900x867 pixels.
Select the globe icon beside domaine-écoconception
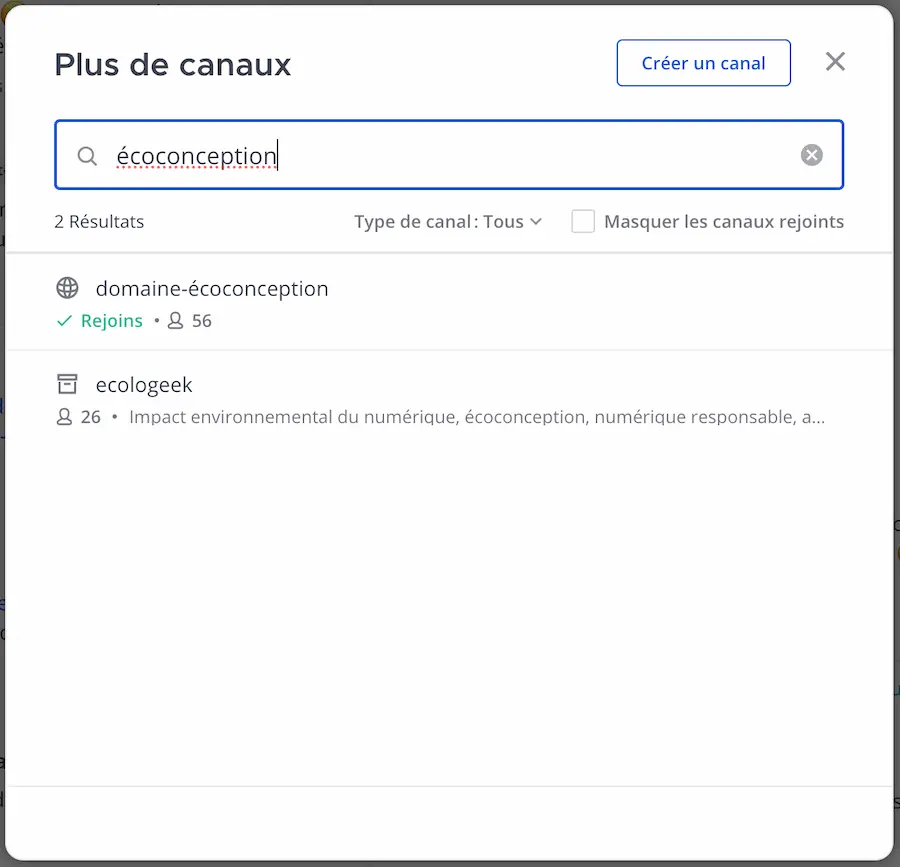tap(67, 288)
